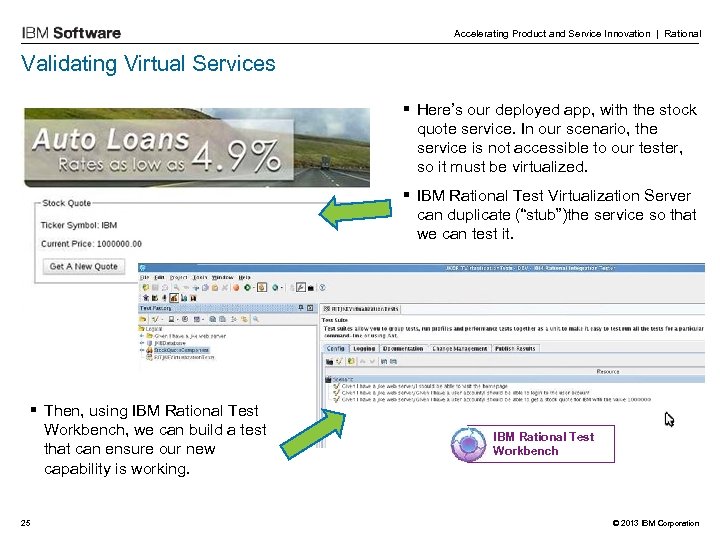Click the green run arrow toolbar icon
720x540 pixels.
pyautogui.click(x=247, y=287)
